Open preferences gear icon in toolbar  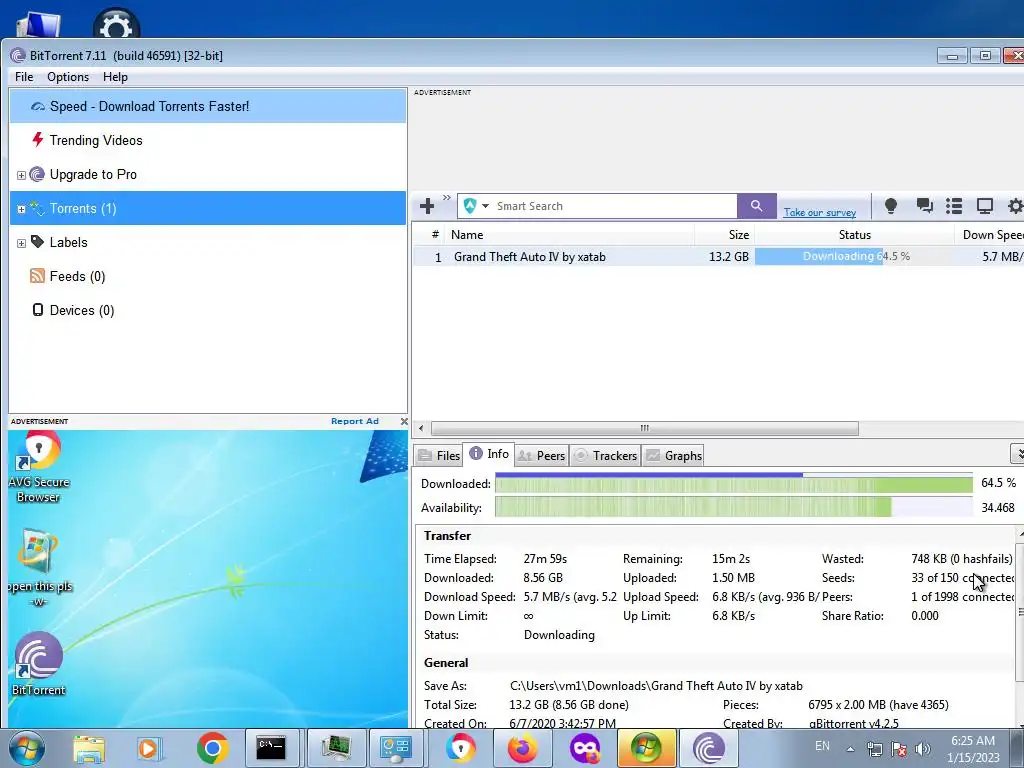click(1015, 206)
